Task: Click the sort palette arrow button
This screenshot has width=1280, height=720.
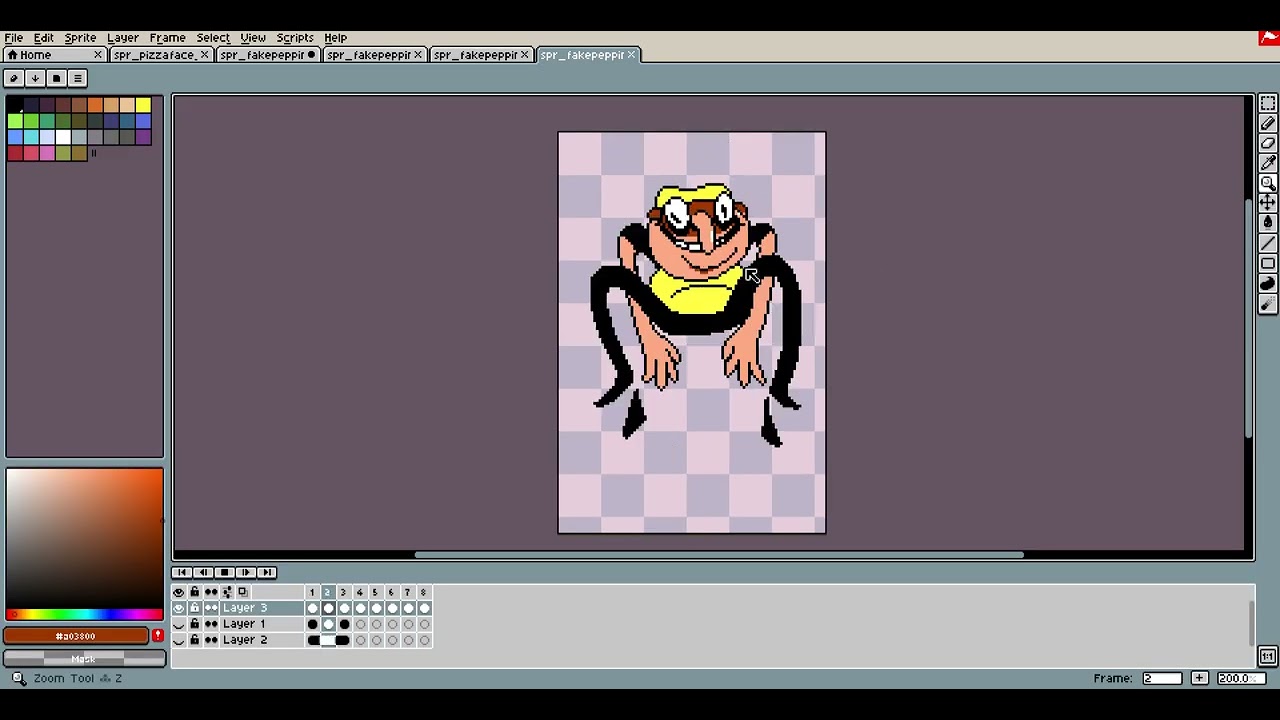Action: click(x=35, y=78)
